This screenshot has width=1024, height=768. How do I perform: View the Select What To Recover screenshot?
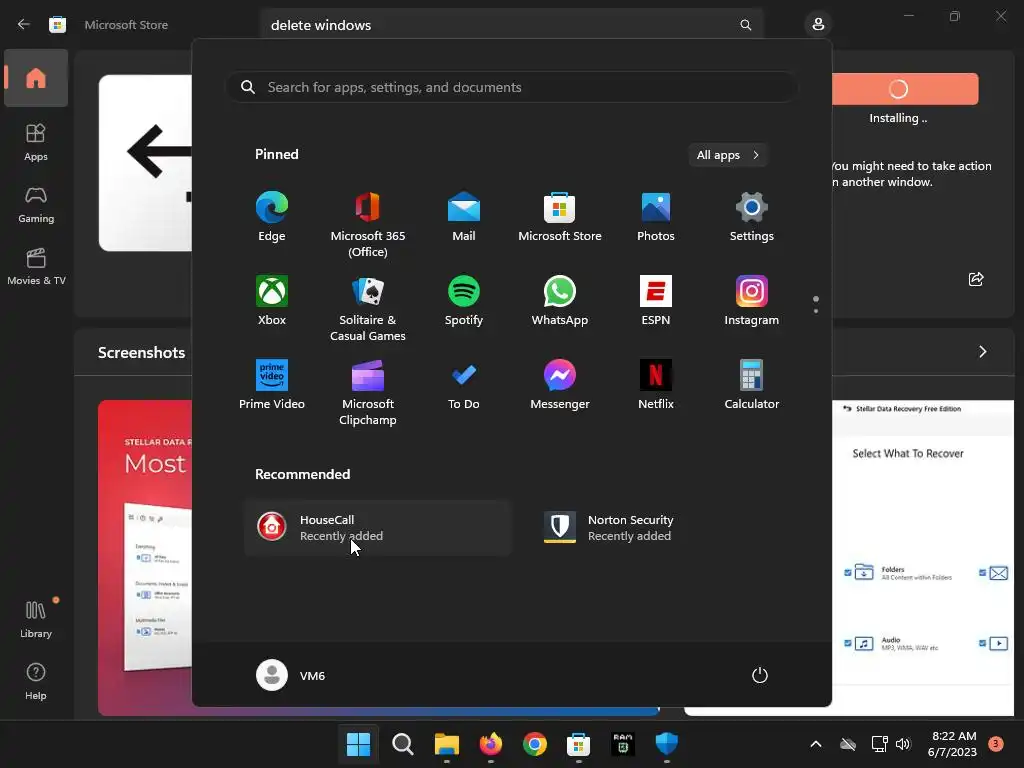(923, 558)
